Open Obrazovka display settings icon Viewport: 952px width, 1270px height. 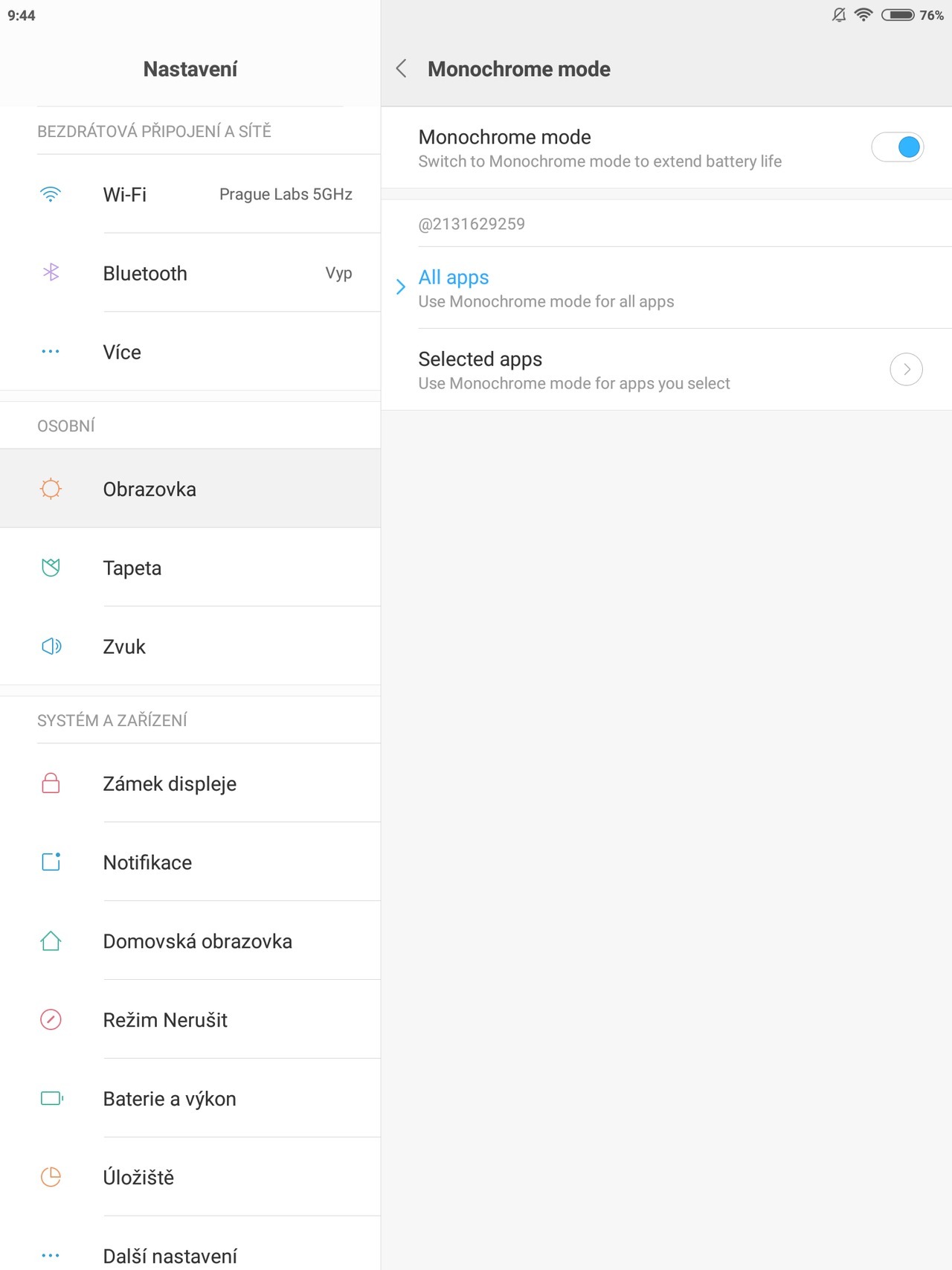point(50,489)
